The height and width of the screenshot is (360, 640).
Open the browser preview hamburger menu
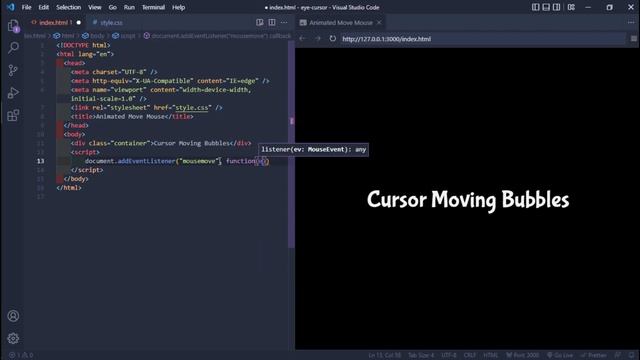pyautogui.click(x=633, y=39)
